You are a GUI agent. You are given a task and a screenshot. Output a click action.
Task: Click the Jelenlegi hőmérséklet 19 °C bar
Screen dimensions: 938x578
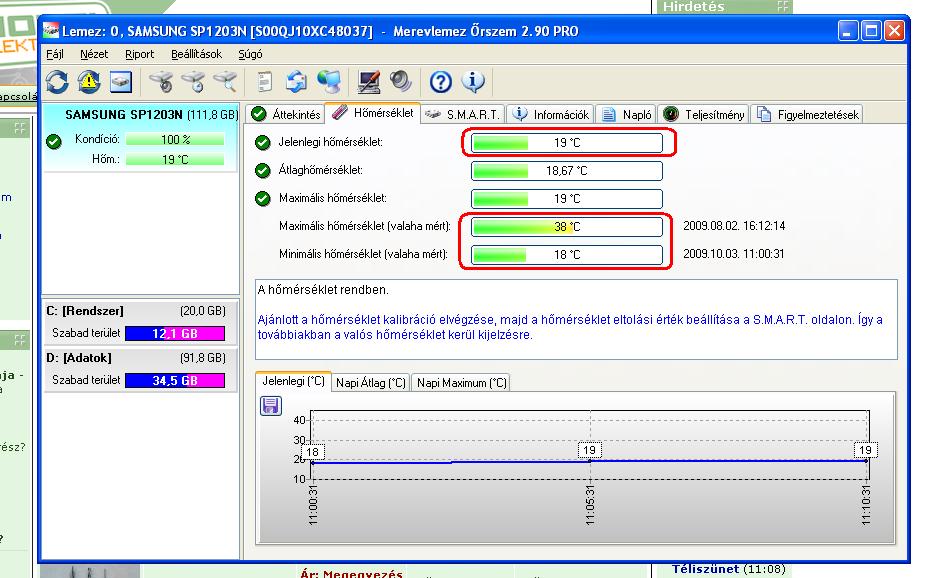pyautogui.click(x=567, y=143)
